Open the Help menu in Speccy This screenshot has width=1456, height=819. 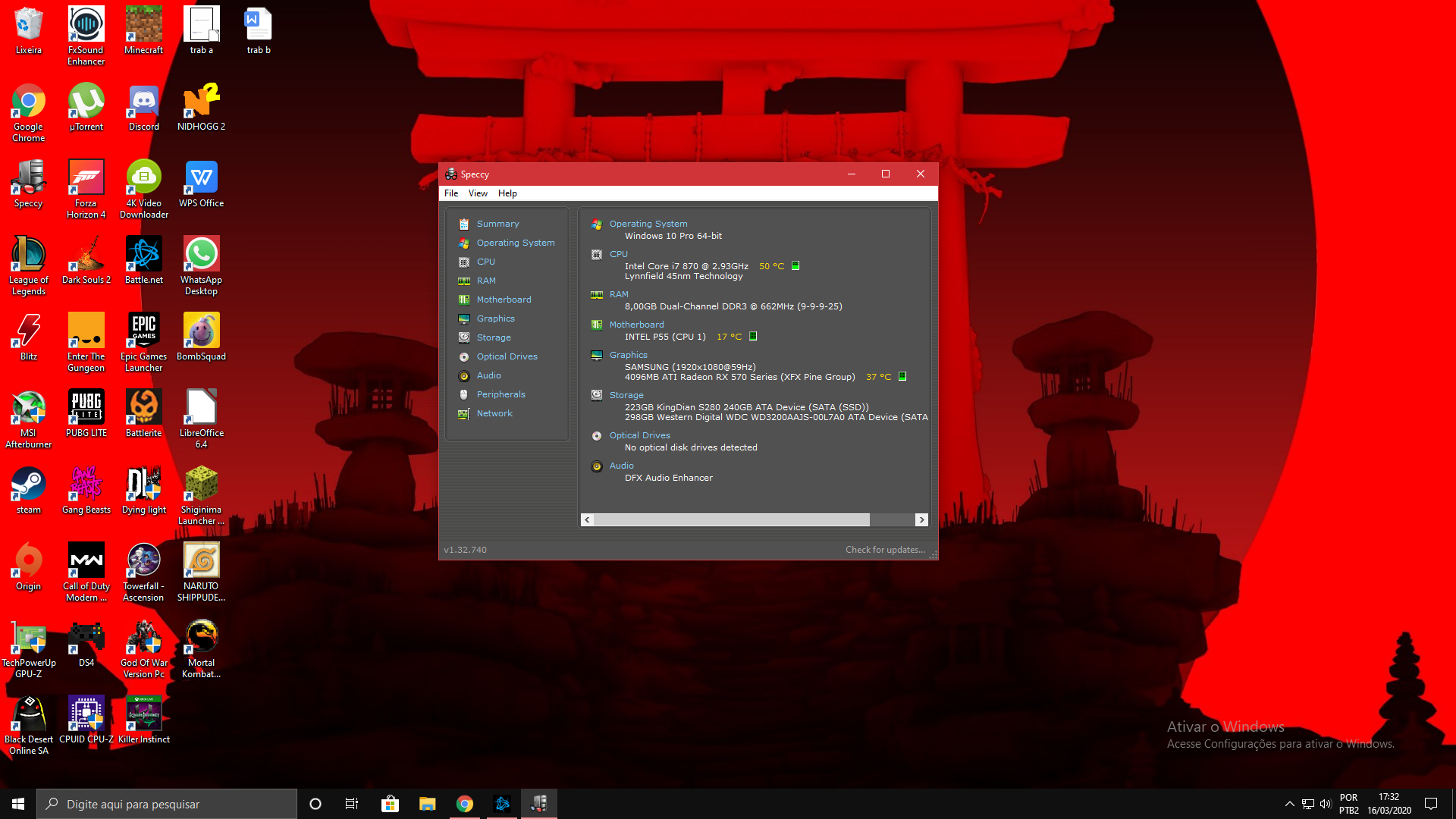click(507, 193)
